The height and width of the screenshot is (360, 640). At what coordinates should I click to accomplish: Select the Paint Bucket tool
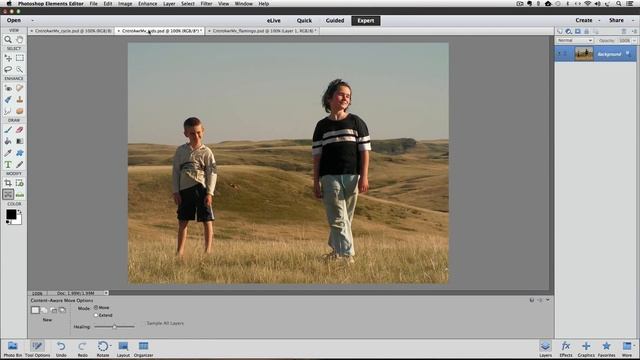click(x=8, y=141)
